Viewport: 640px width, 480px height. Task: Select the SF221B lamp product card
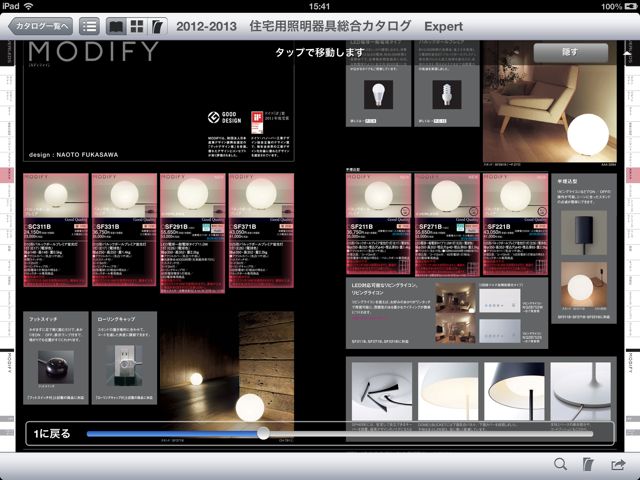pos(516,224)
